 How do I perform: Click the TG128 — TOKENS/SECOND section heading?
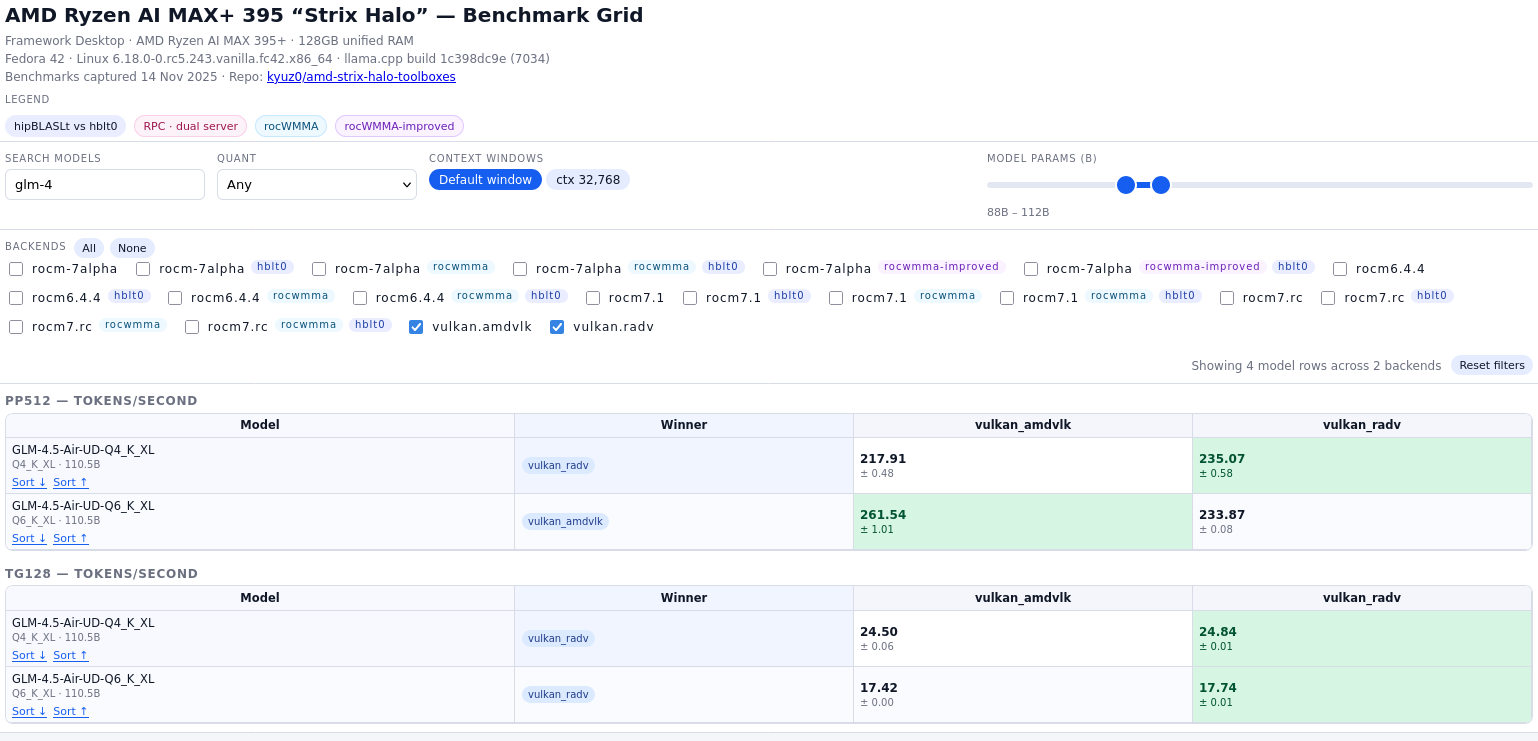pos(102,574)
